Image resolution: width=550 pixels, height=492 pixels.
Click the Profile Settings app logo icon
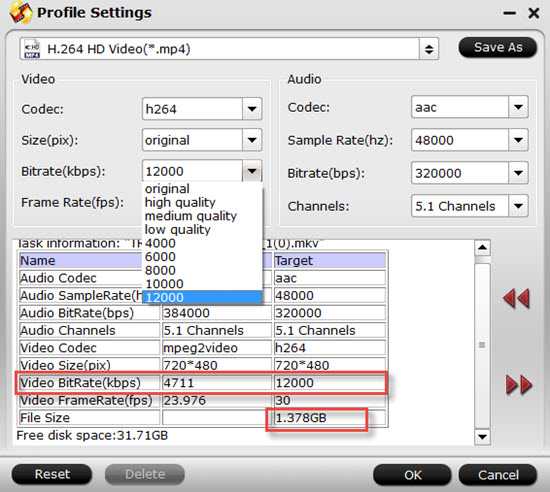click(21, 12)
